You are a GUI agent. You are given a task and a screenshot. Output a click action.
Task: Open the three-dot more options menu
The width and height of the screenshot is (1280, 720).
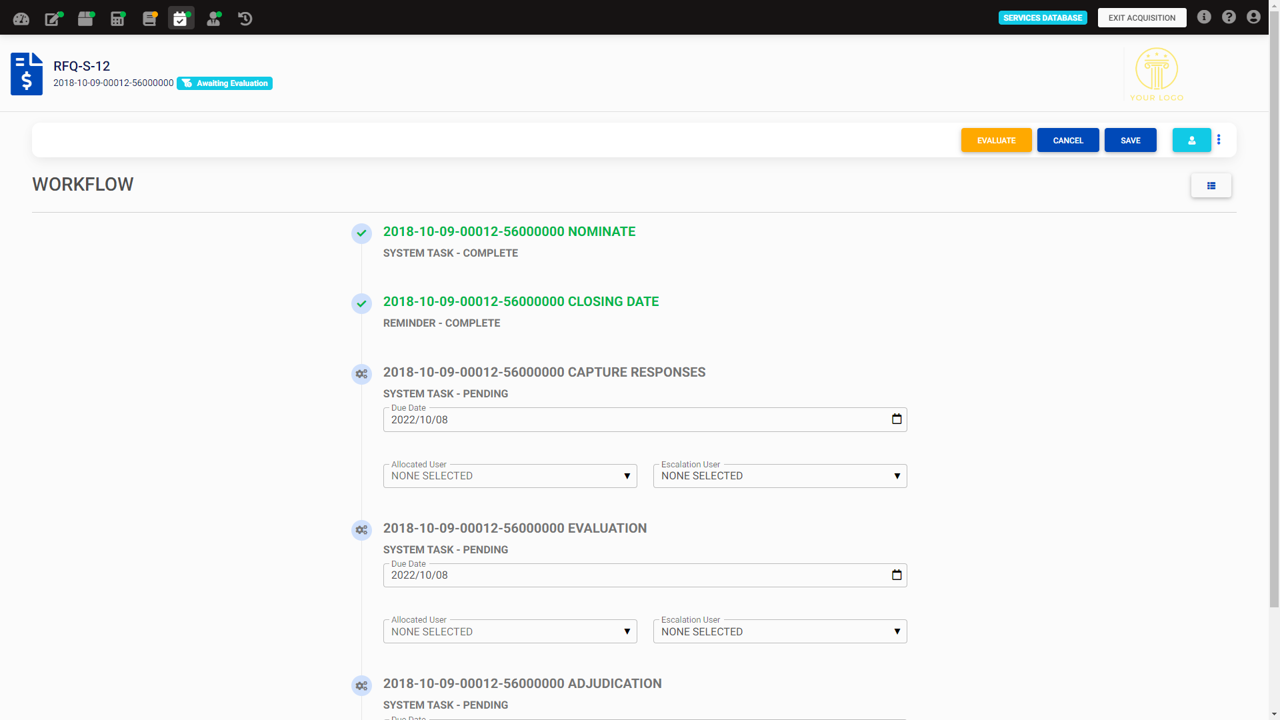[1219, 140]
